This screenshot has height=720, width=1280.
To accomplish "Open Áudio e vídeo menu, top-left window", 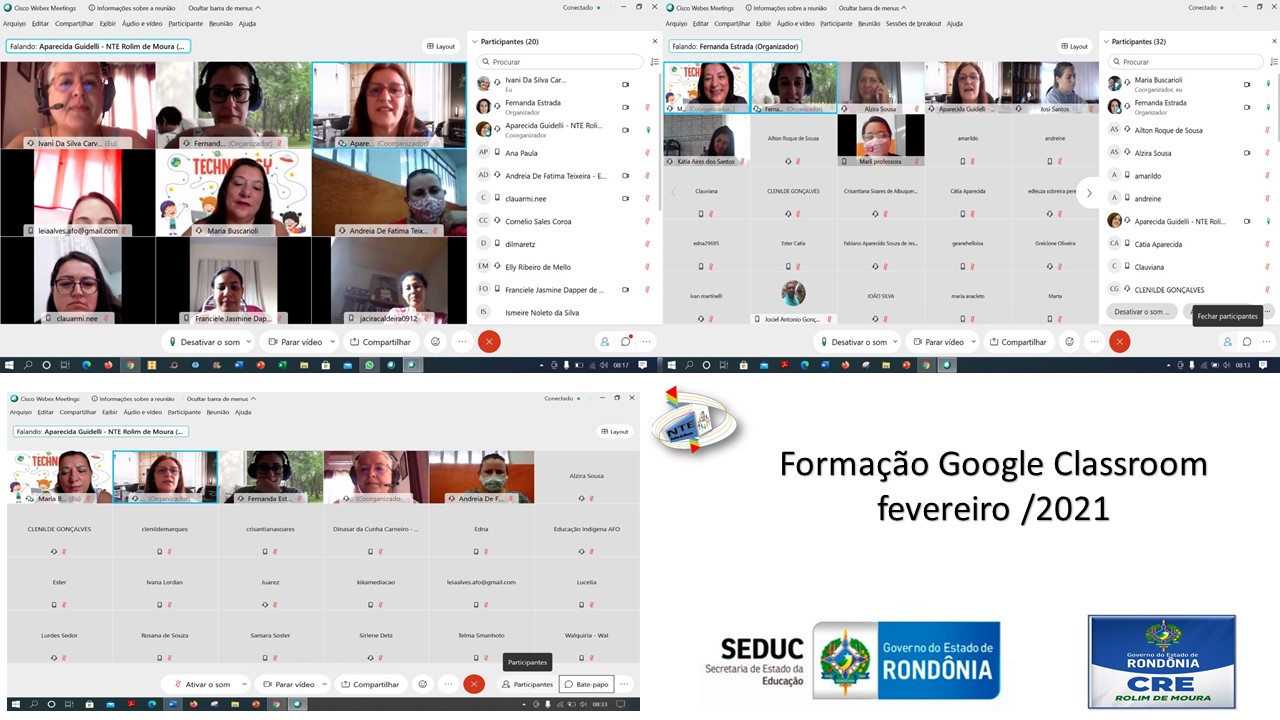I will tap(140, 23).
